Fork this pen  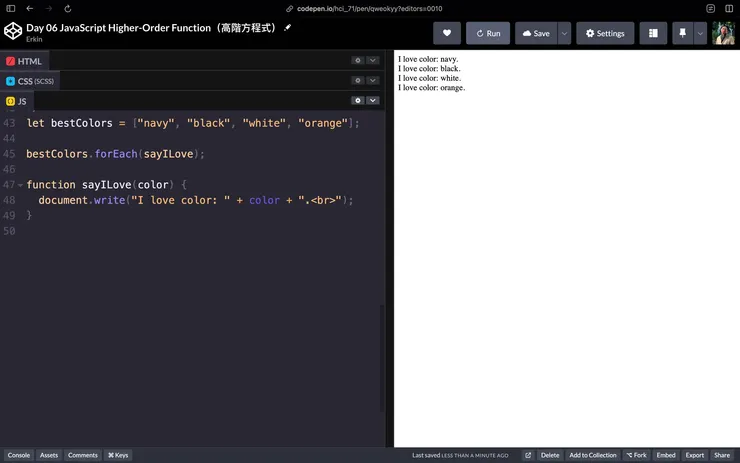637,455
